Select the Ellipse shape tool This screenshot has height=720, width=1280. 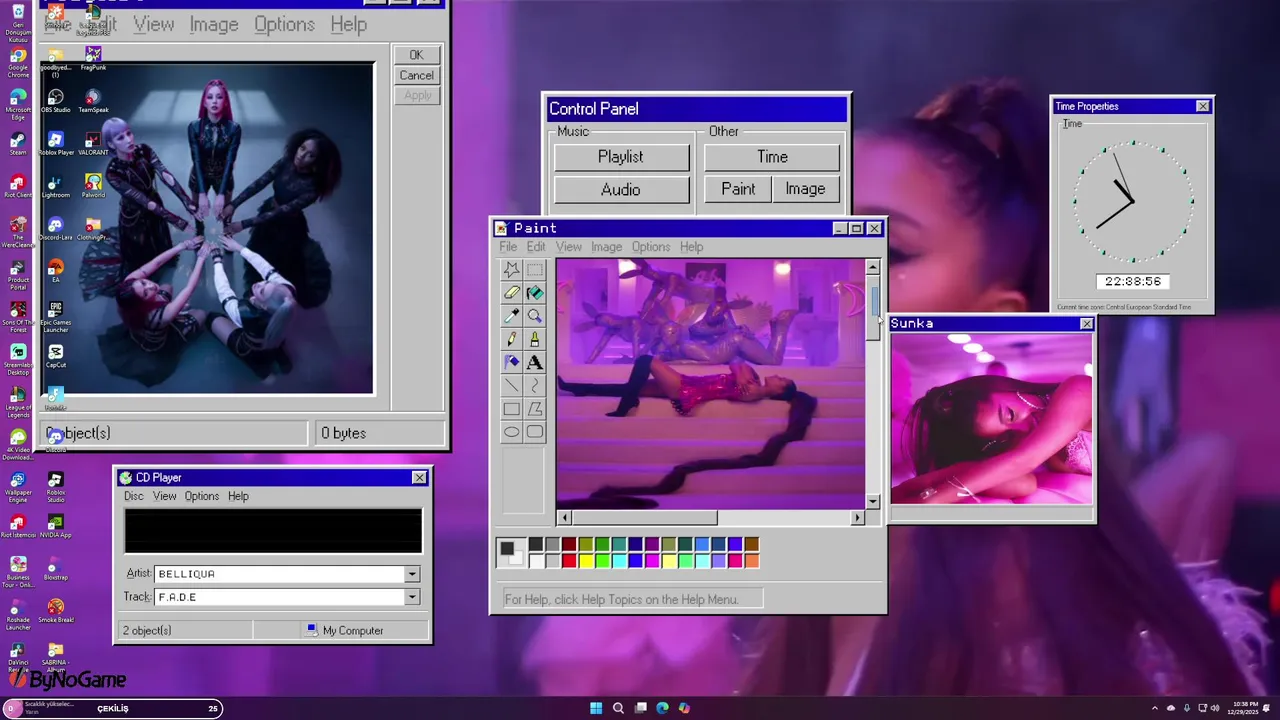[511, 432]
